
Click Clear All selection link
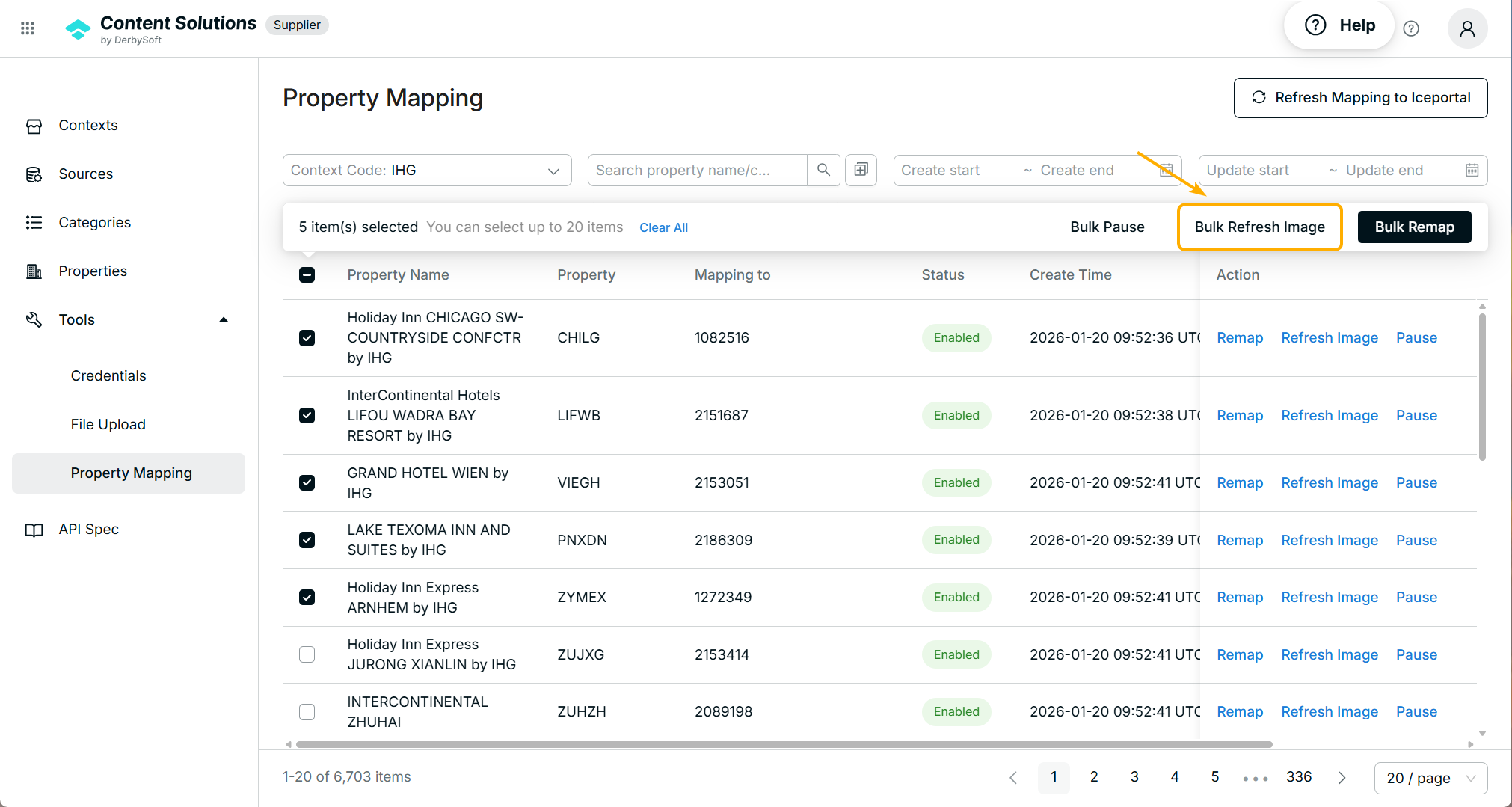tap(664, 227)
